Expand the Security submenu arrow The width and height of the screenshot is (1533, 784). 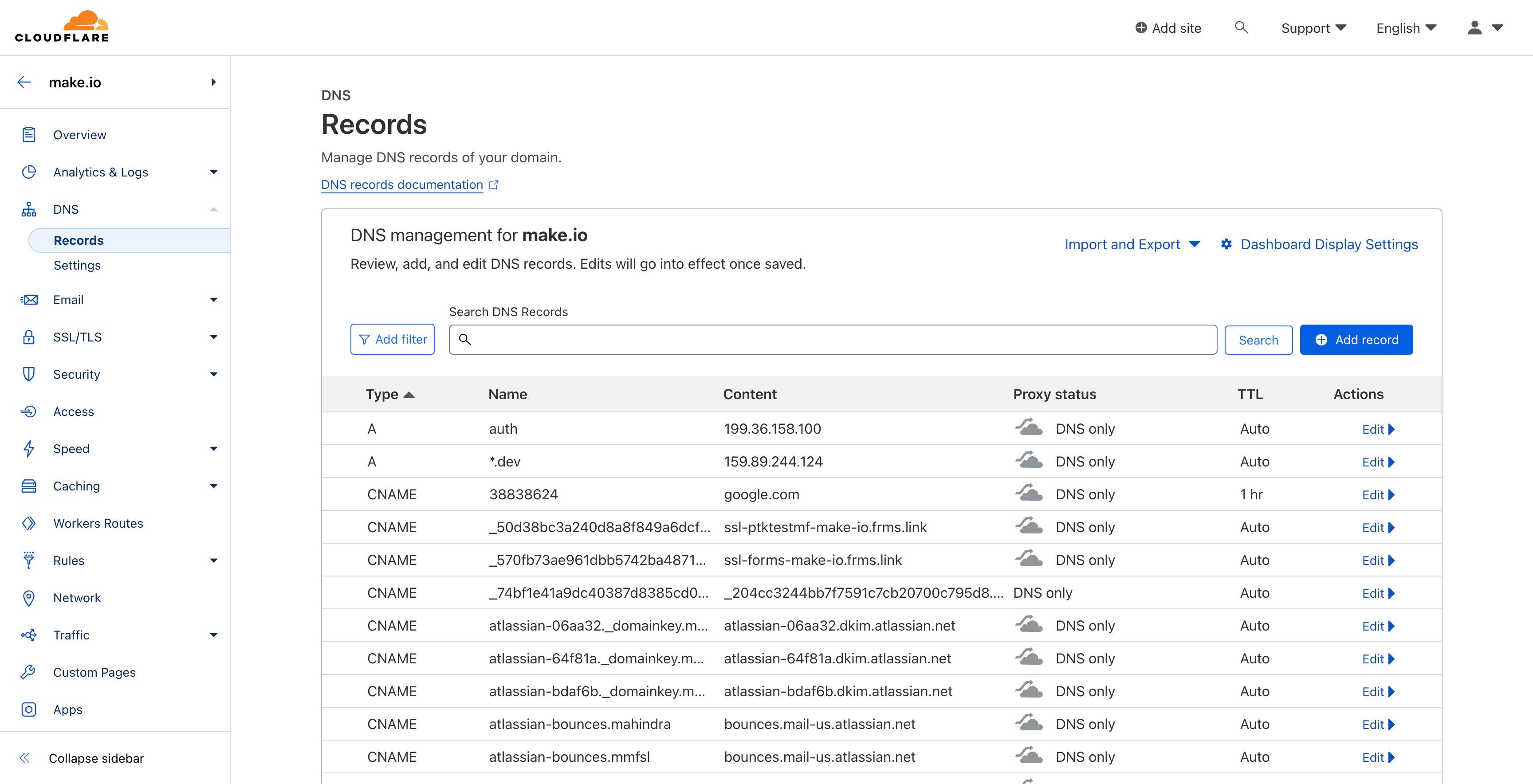(214, 374)
